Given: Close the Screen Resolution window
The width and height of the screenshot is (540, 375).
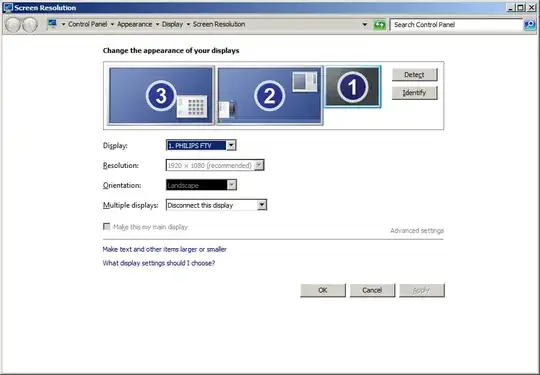Looking at the screenshot, I should click(532, 8).
